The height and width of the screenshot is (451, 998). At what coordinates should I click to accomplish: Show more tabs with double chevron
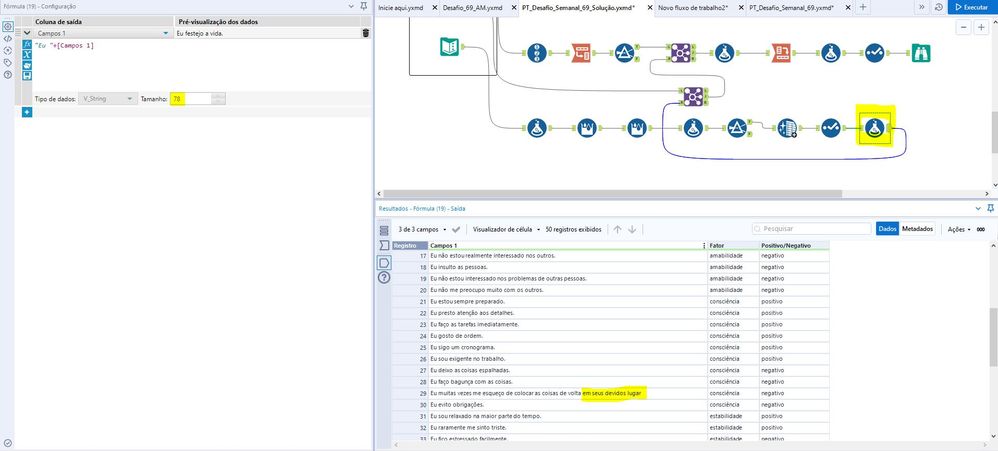click(x=922, y=7)
